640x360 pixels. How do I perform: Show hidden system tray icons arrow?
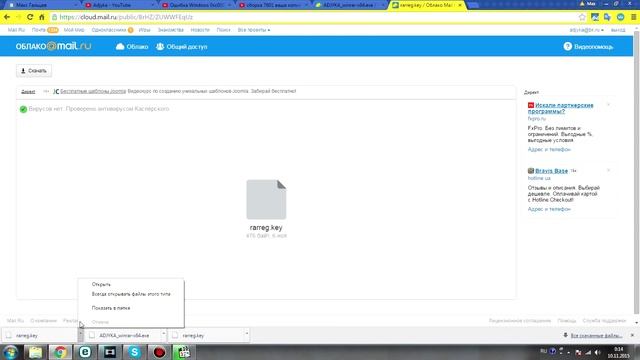(568, 352)
